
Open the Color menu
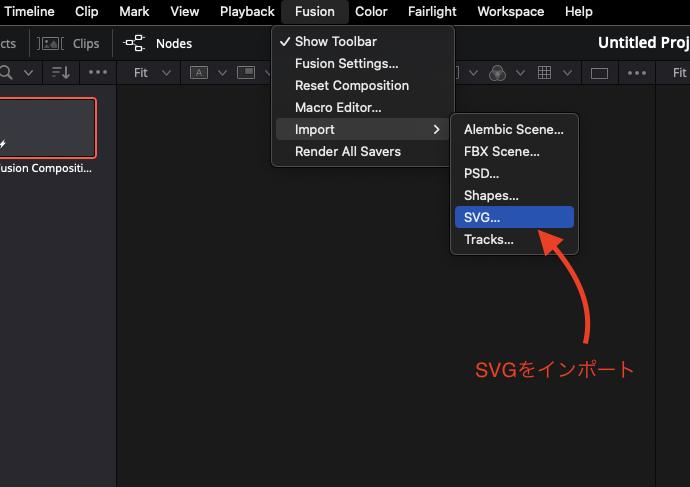(x=371, y=12)
